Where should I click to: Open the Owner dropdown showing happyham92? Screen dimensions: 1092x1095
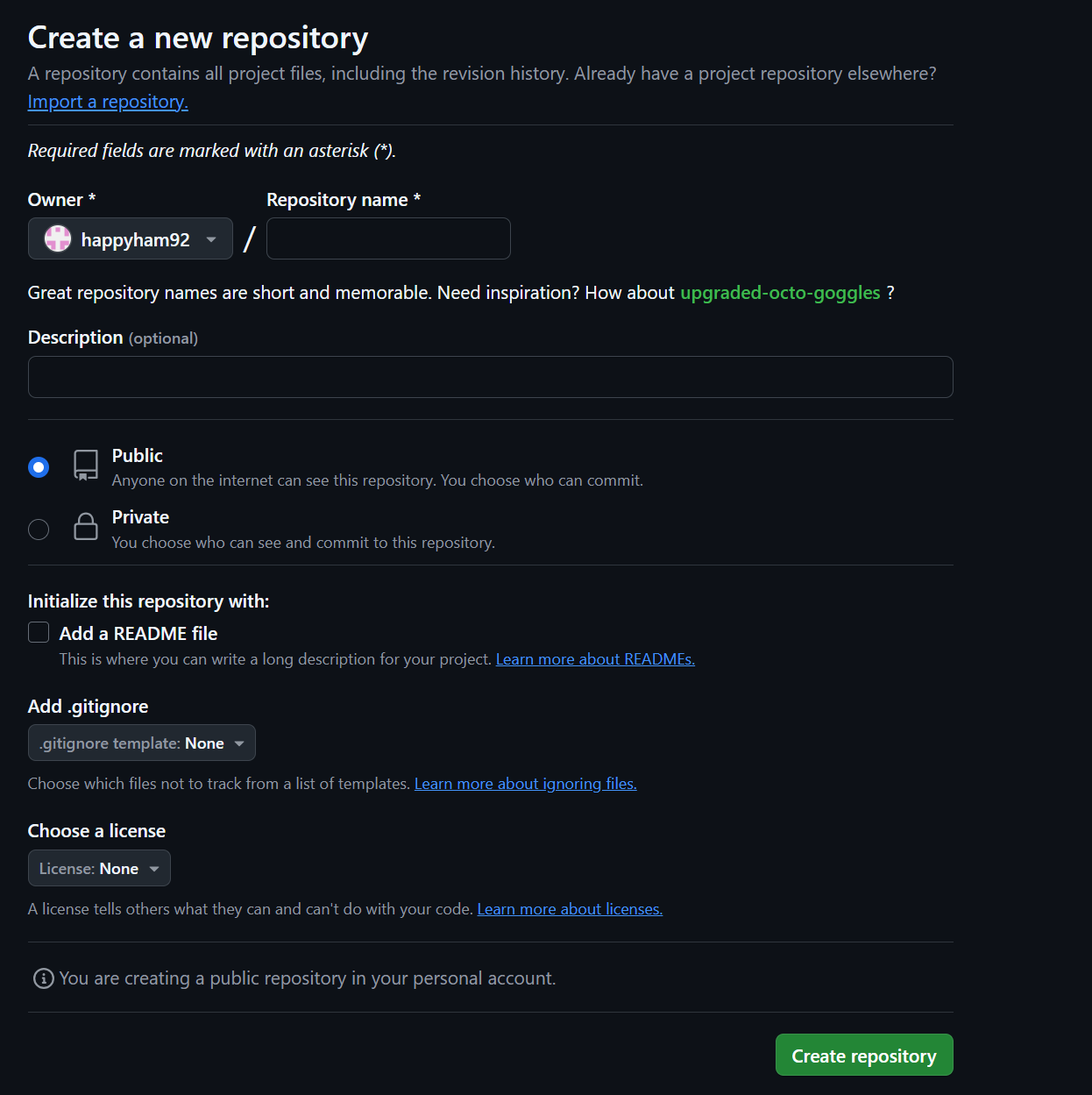click(131, 238)
